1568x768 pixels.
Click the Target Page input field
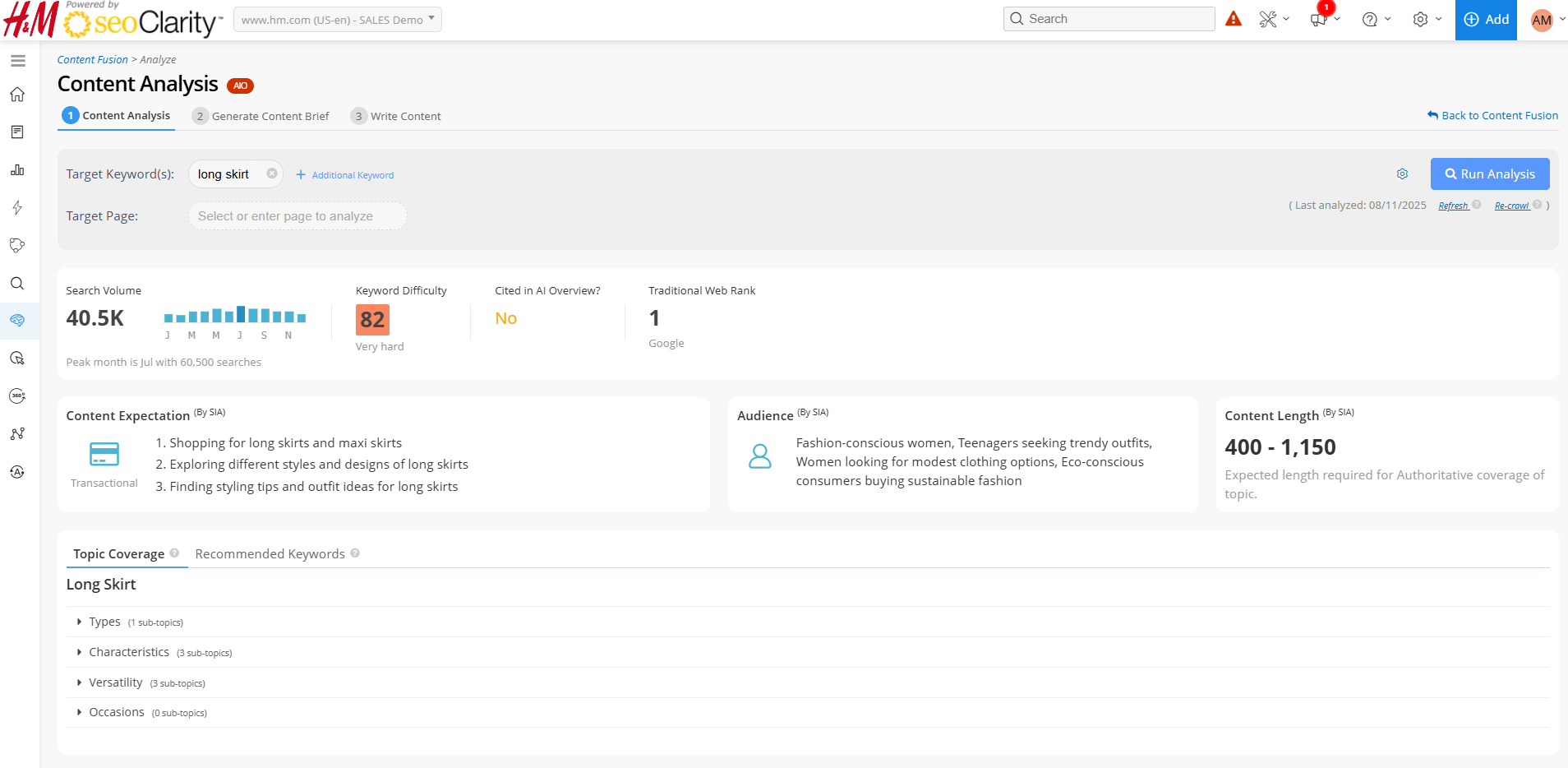[297, 216]
